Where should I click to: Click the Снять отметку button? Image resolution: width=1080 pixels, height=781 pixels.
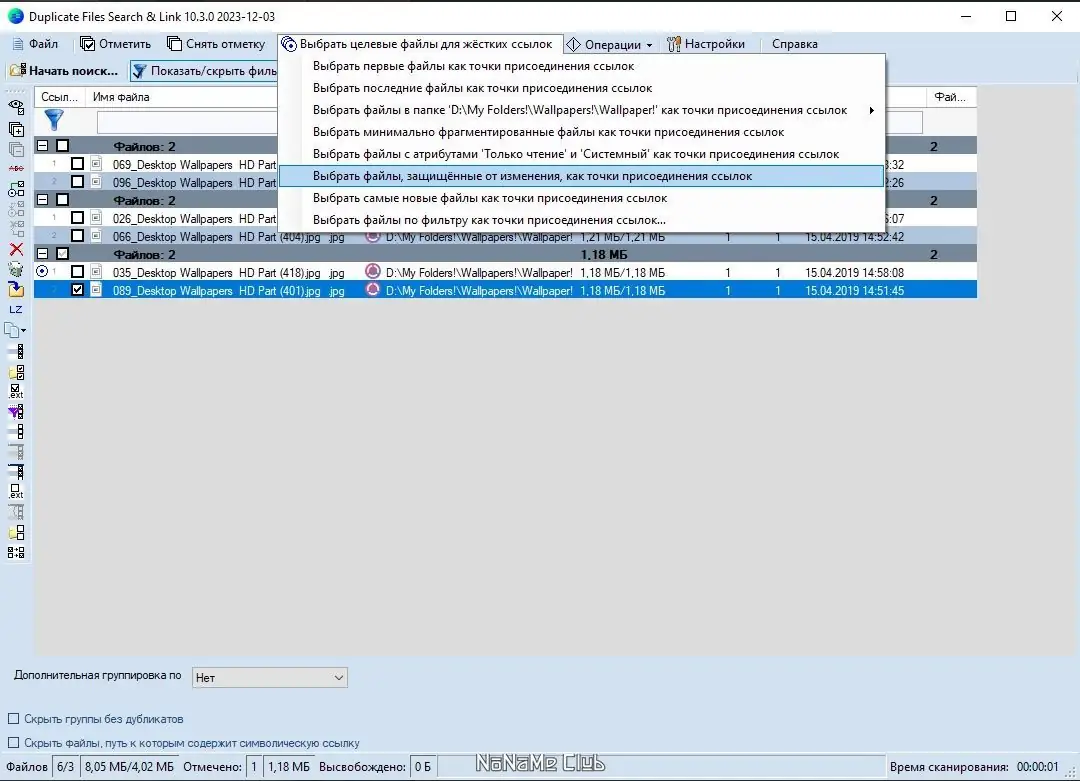[216, 44]
